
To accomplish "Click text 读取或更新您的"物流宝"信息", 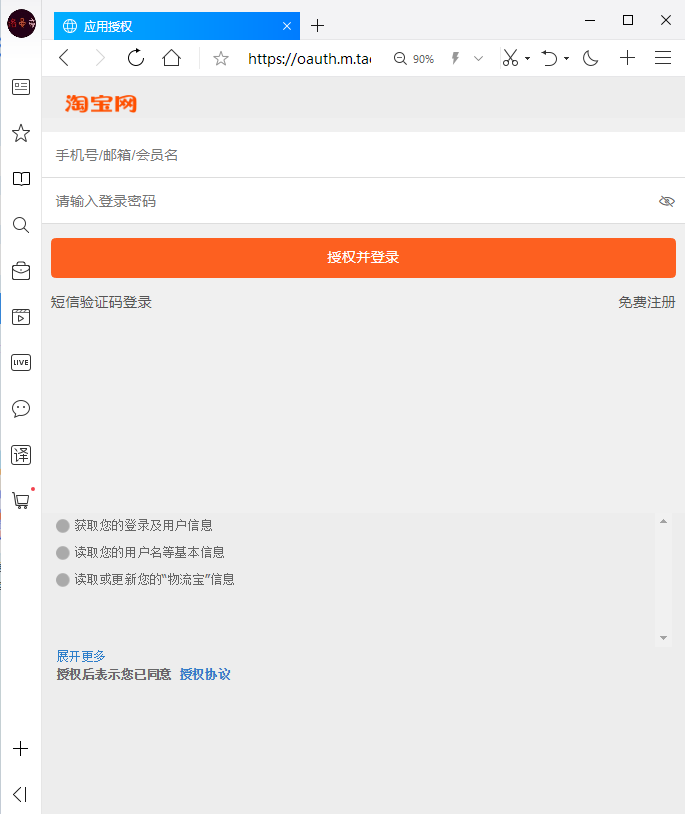I will 155,579.
